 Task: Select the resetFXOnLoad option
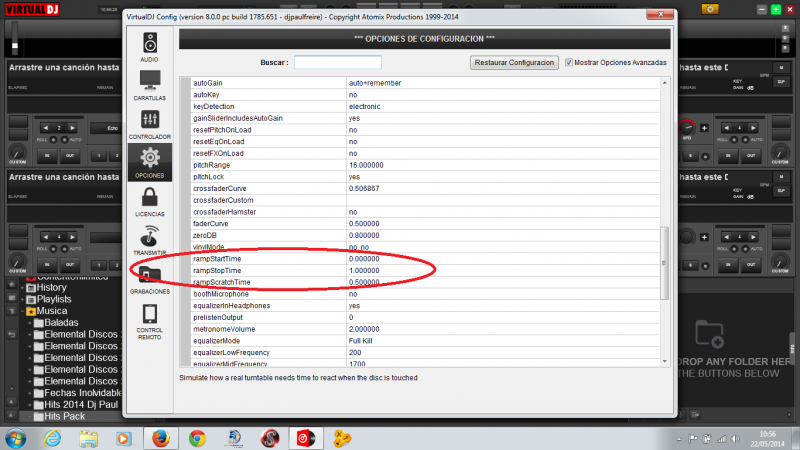pyautogui.click(x=424, y=153)
